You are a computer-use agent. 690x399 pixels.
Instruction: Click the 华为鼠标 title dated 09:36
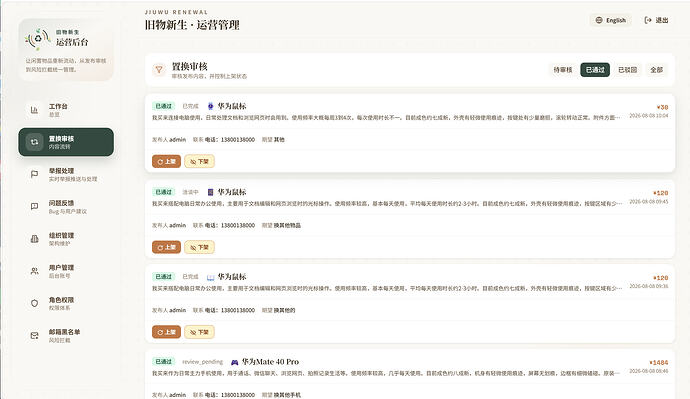click(x=232, y=277)
